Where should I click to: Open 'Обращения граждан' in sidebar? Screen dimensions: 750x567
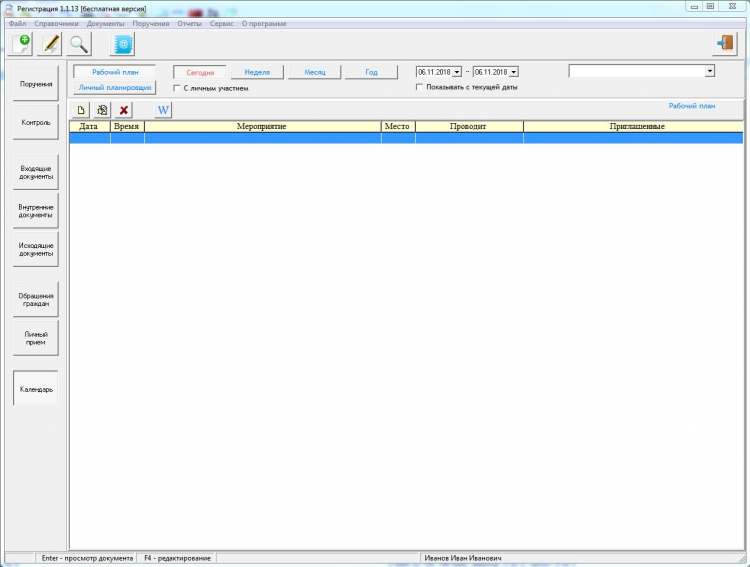click(36, 300)
